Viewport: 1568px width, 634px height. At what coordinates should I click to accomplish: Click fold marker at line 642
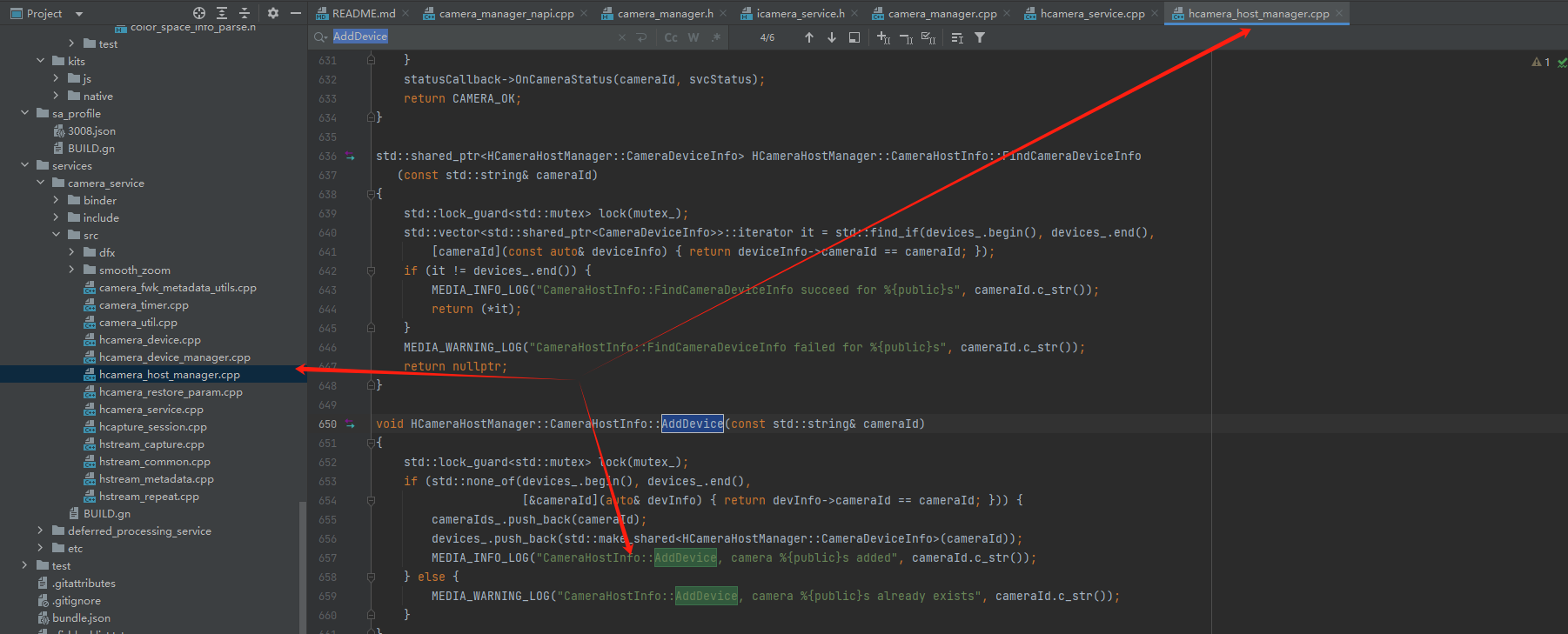pos(371,270)
